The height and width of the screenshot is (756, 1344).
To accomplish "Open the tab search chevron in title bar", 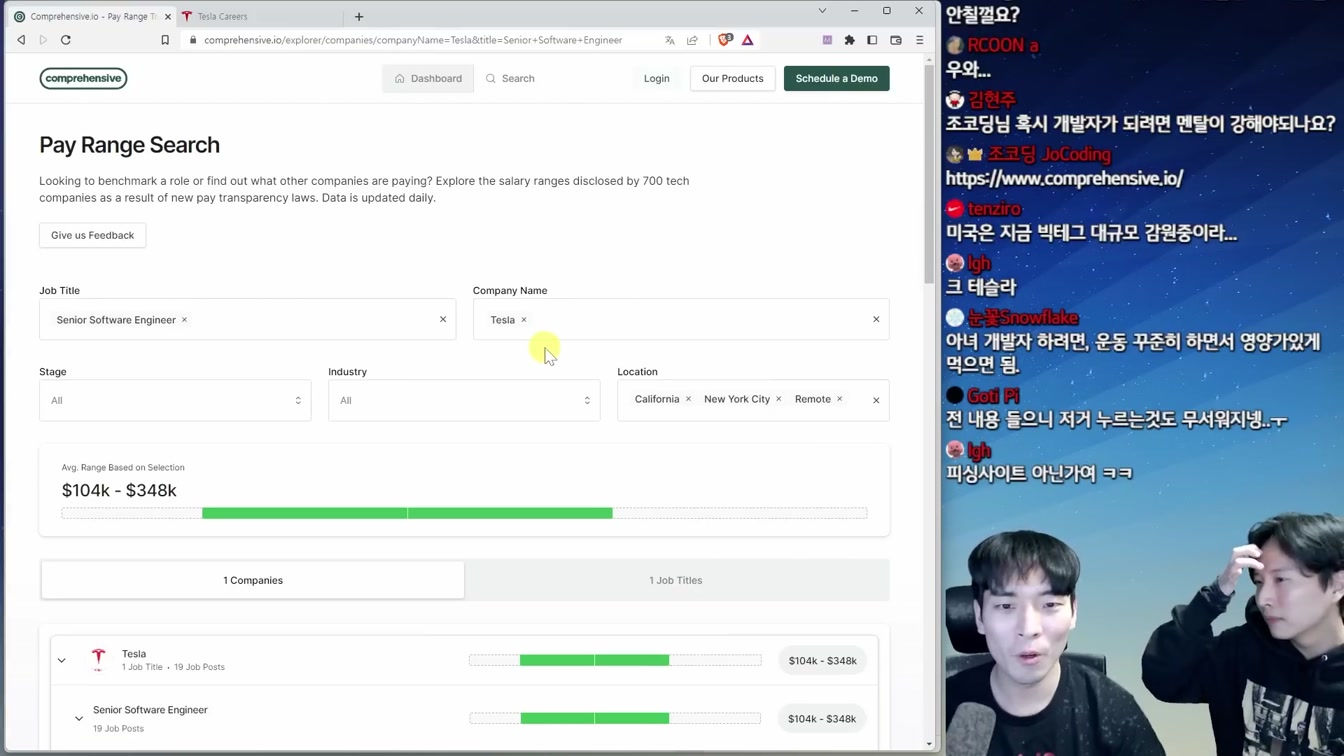I will click(x=822, y=11).
